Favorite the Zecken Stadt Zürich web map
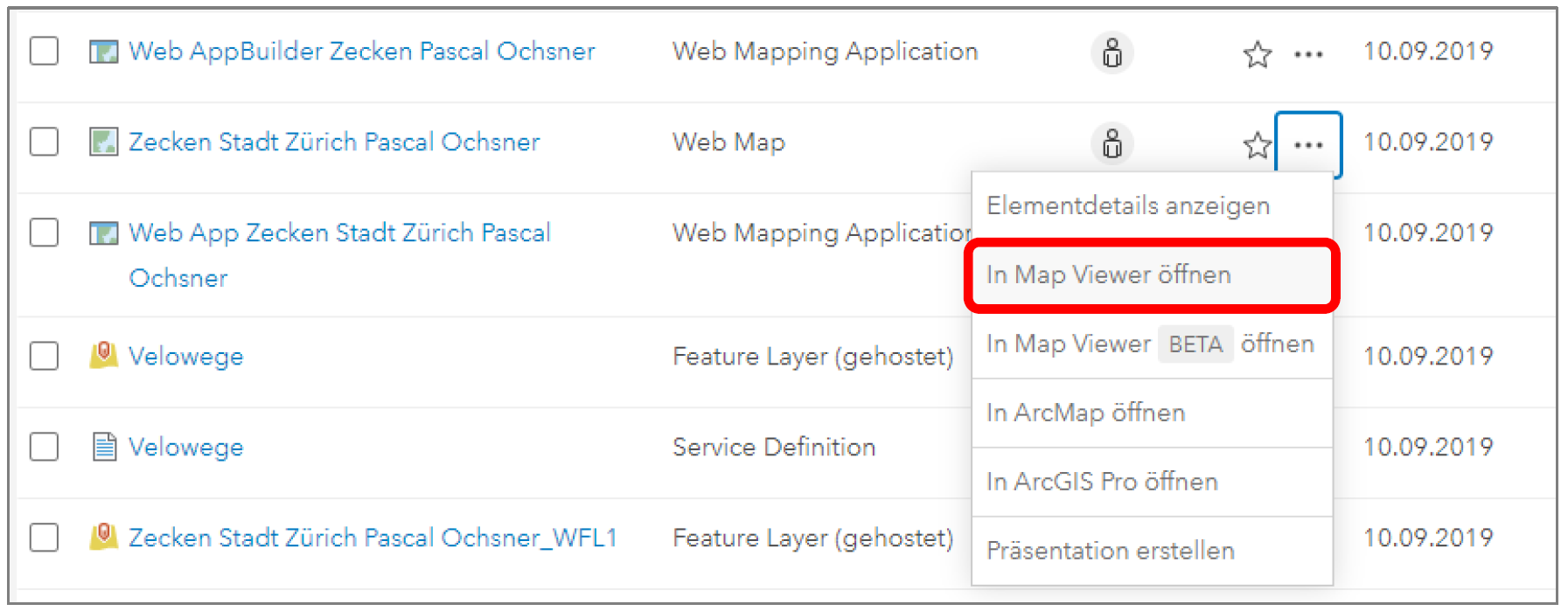The height and width of the screenshot is (611, 1568). [1257, 145]
